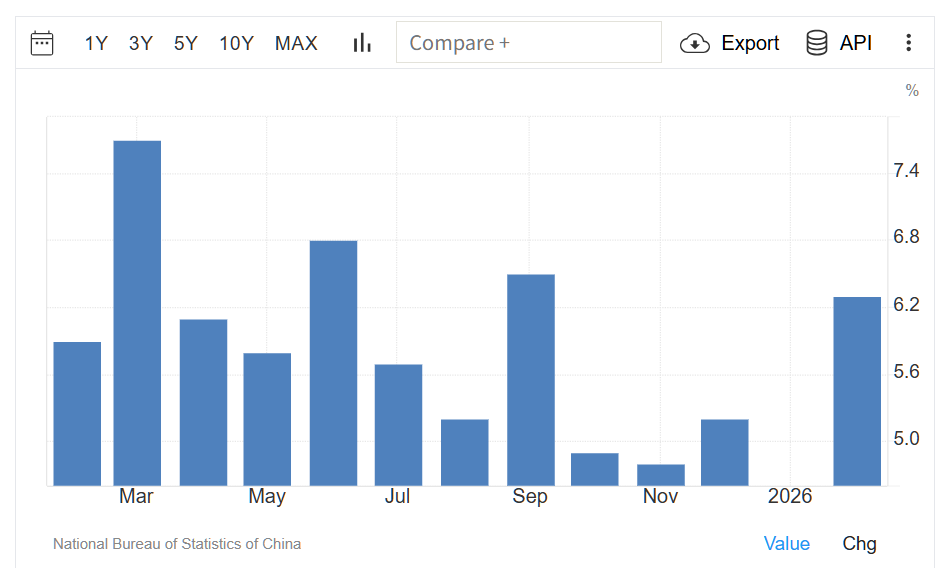Switch to 3Y time range
The width and height of the screenshot is (944, 568).
pos(141,43)
